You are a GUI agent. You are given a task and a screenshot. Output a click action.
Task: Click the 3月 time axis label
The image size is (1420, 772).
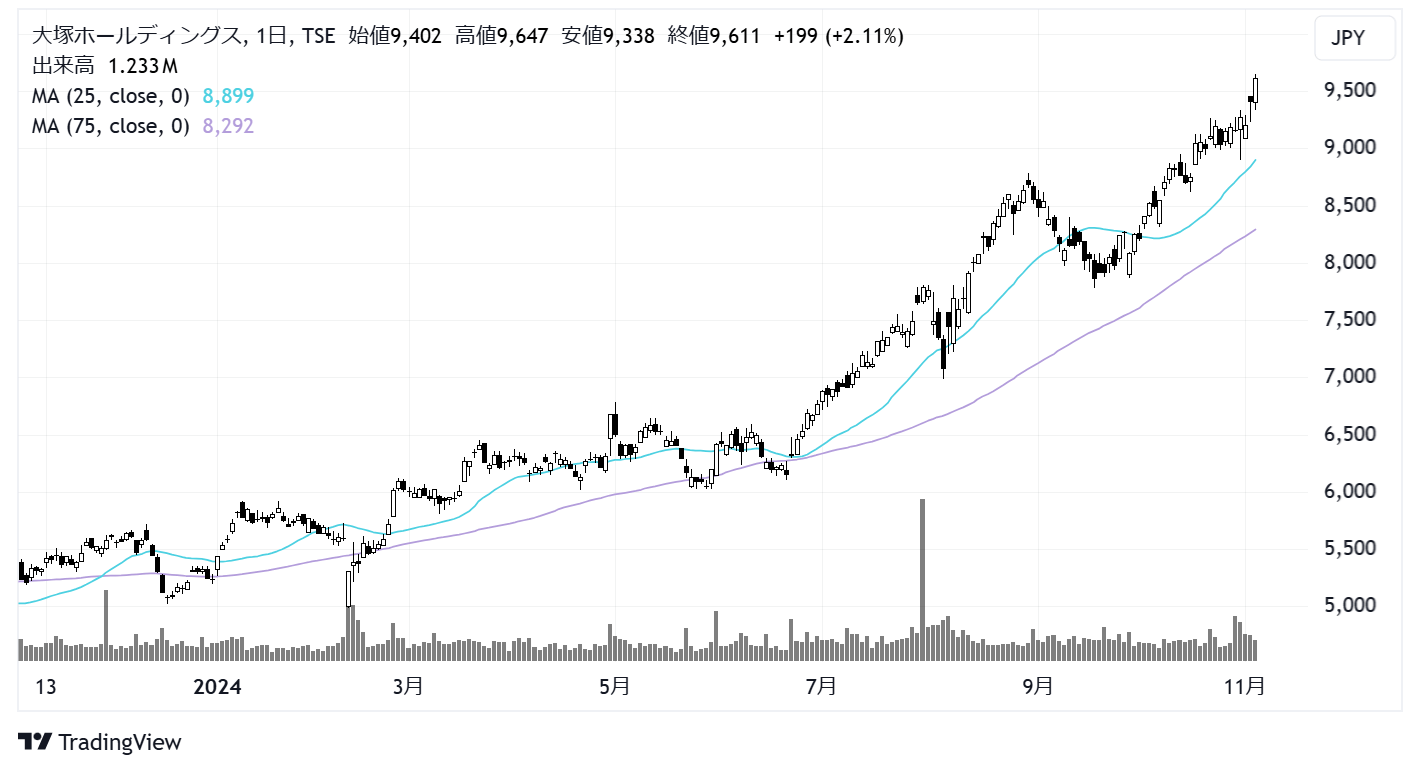(x=408, y=687)
